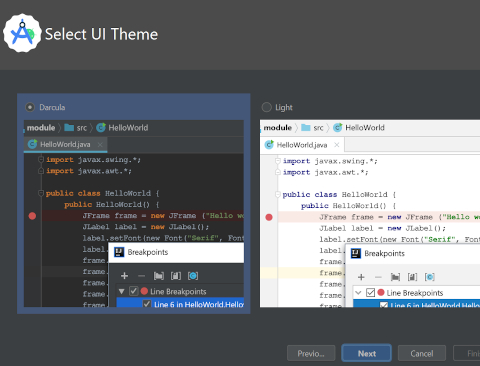Click the remove (–) icon in Darcula preview
The image size is (480, 366).
pyautogui.click(x=141, y=276)
